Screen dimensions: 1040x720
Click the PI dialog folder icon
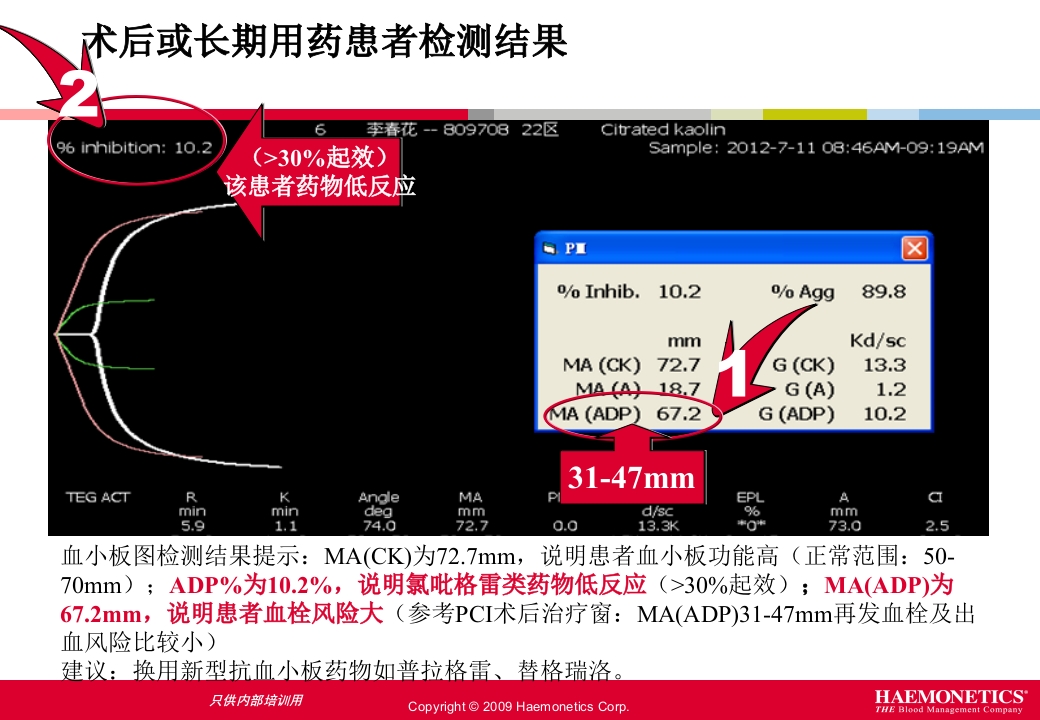tap(550, 248)
